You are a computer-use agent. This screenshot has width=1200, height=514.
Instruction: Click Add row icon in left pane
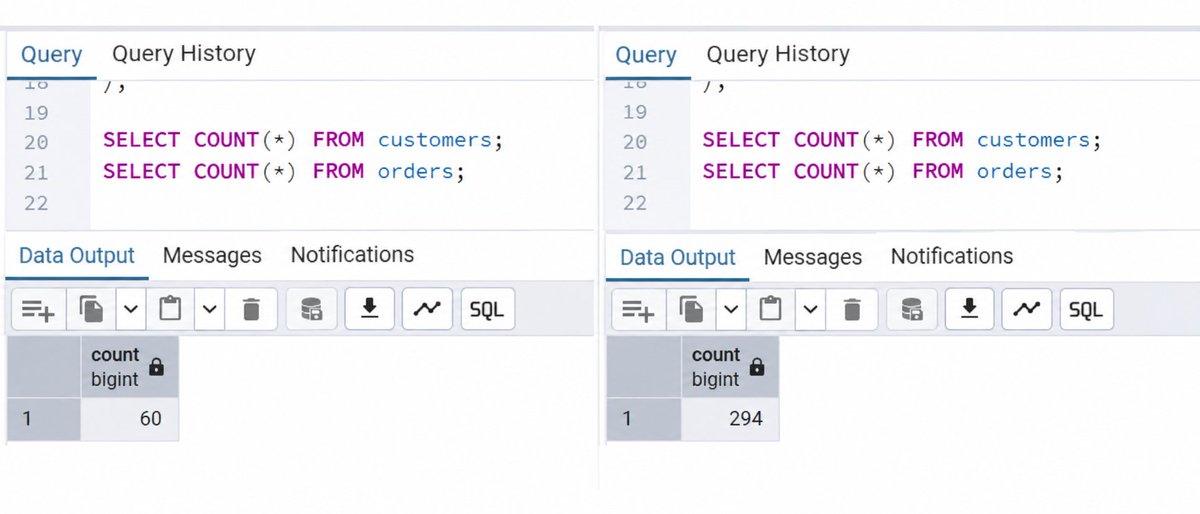click(x=39, y=310)
